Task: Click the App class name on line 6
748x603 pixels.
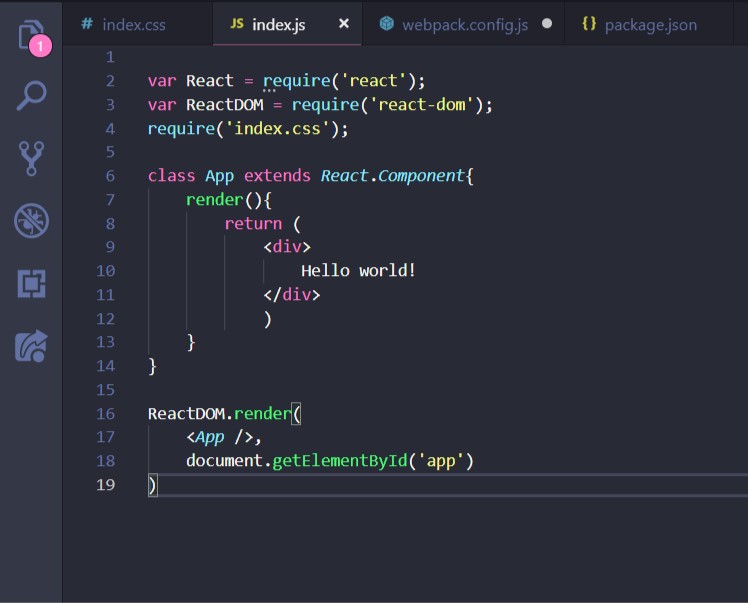Action: pyautogui.click(x=219, y=175)
